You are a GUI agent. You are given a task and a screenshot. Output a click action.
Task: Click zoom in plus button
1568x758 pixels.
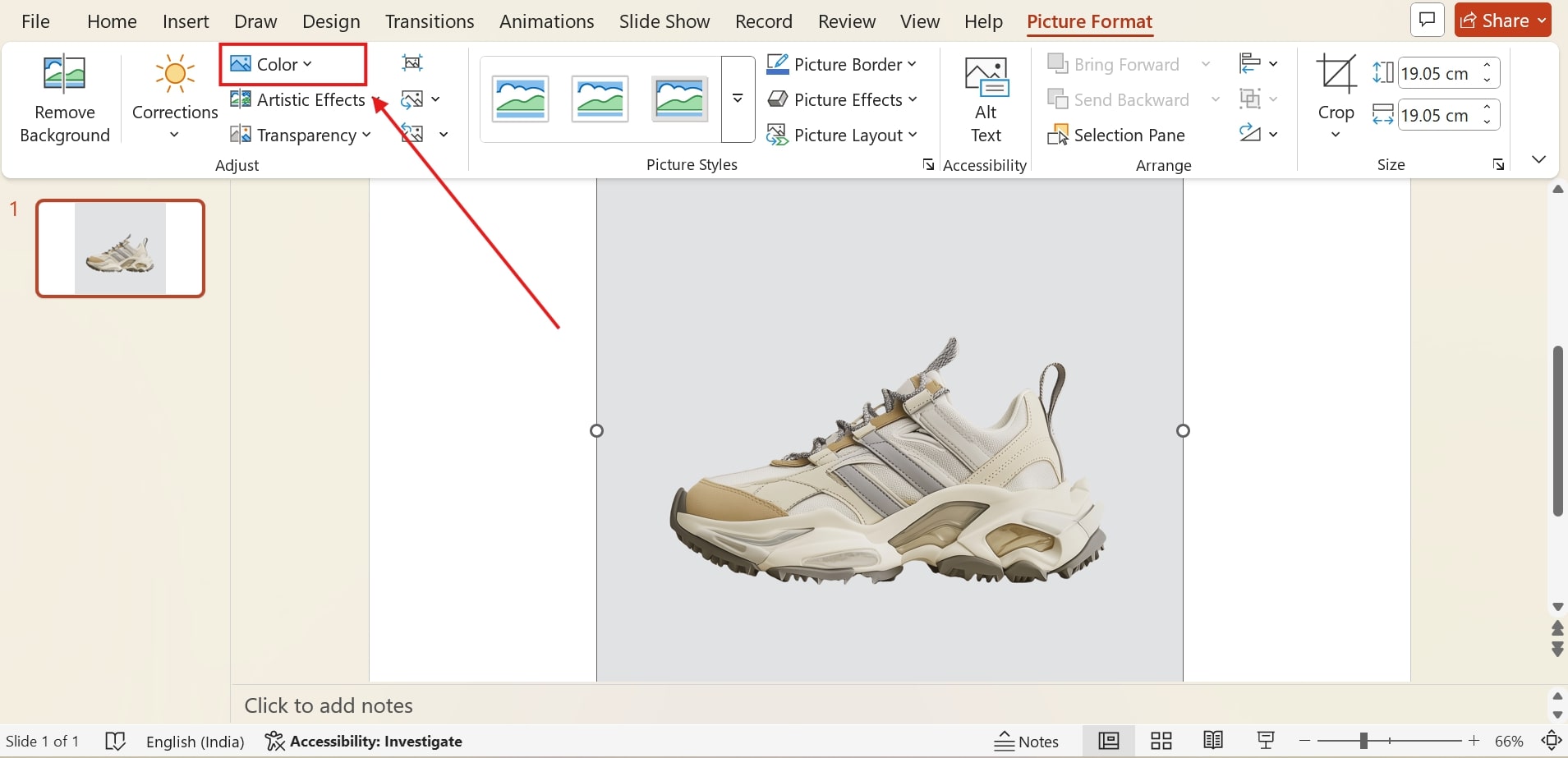1474,741
